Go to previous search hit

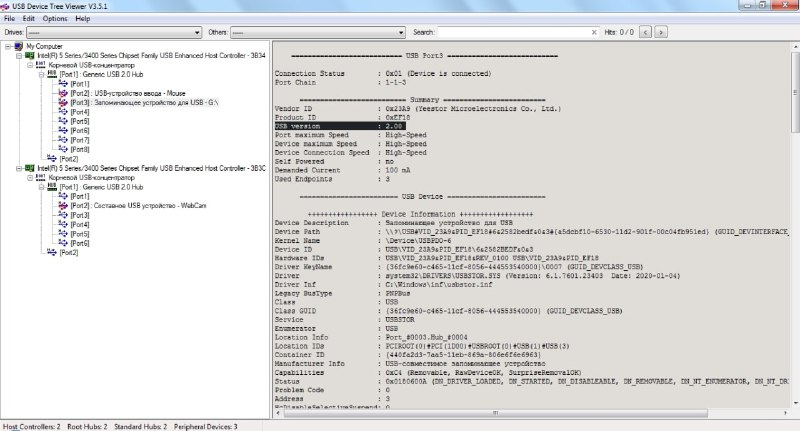[x=645, y=32]
